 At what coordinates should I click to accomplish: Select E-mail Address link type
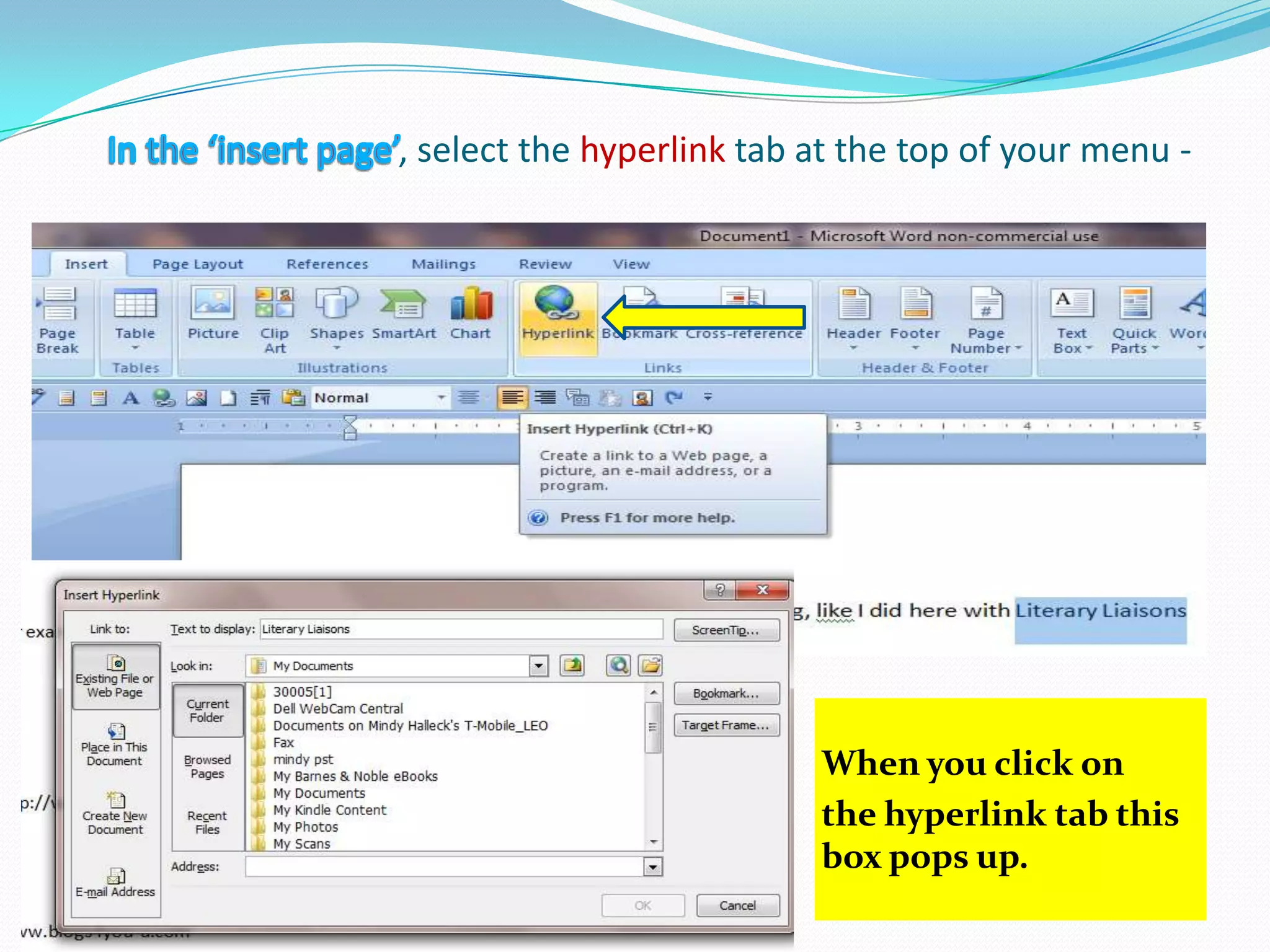115,883
